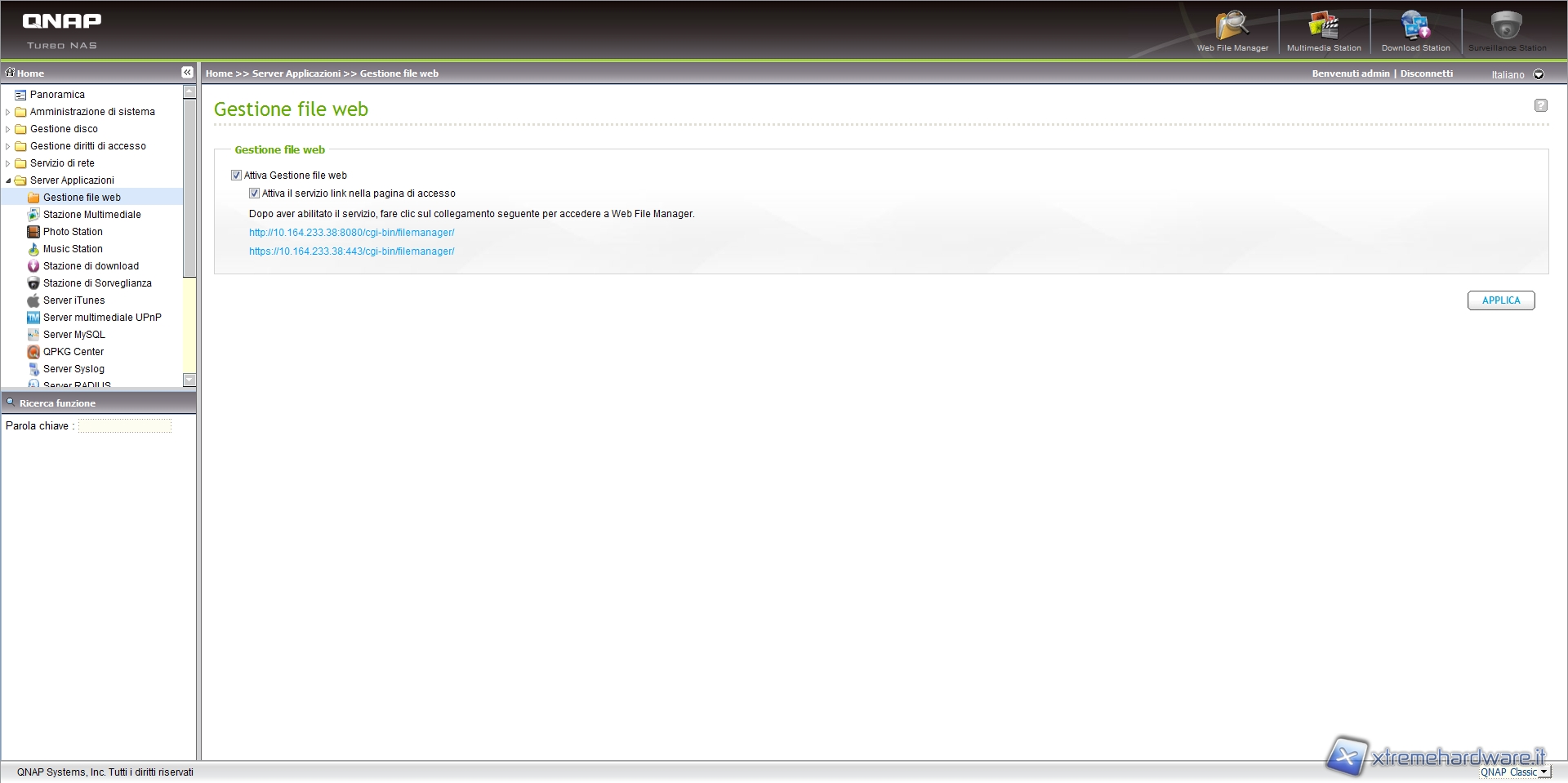
Task: Click the Surveillance Station camera icon
Action: point(1506,26)
